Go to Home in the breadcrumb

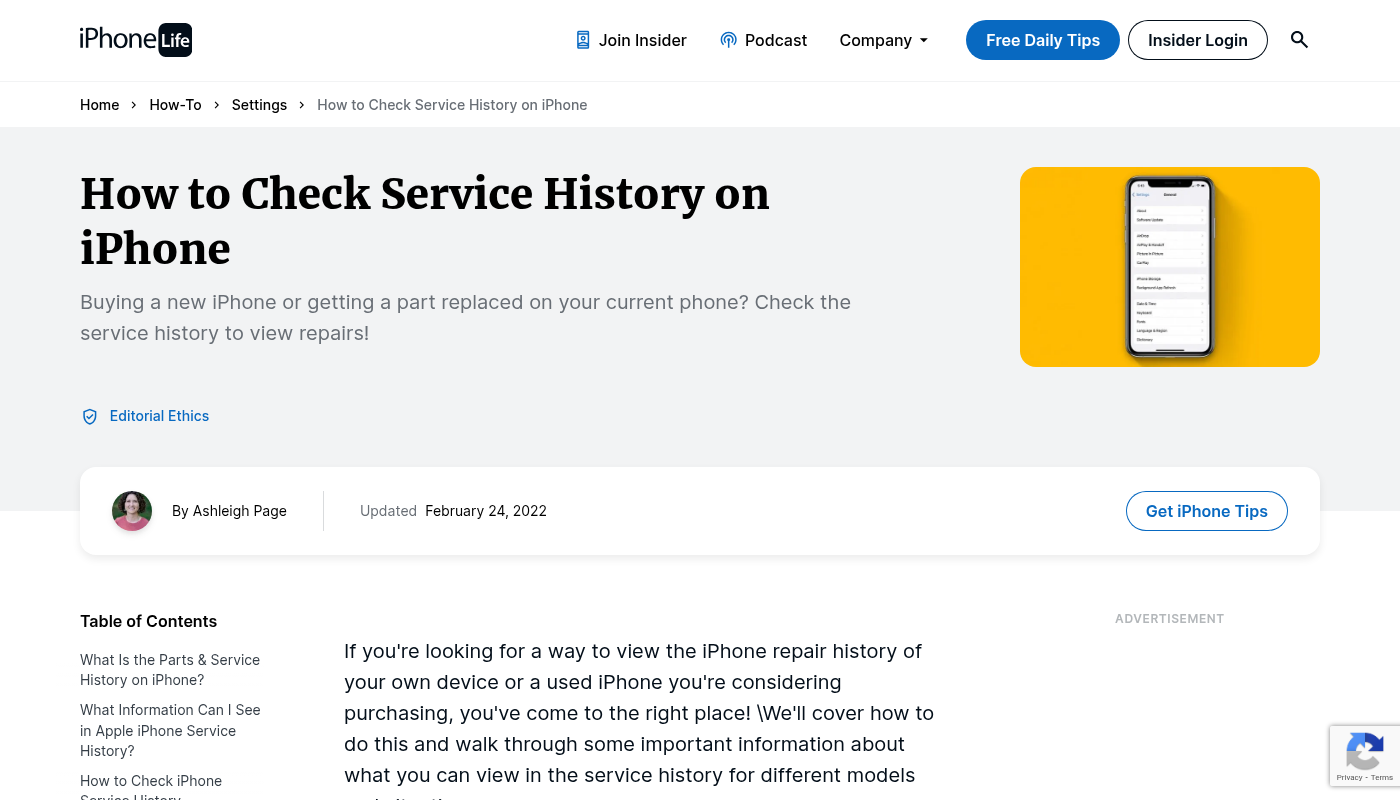pos(99,105)
